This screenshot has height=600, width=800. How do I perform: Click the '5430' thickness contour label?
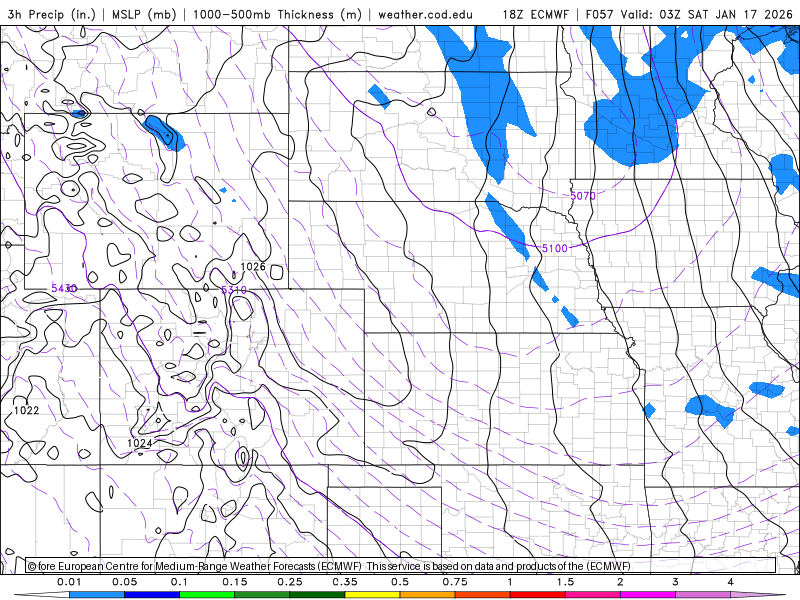(64, 288)
